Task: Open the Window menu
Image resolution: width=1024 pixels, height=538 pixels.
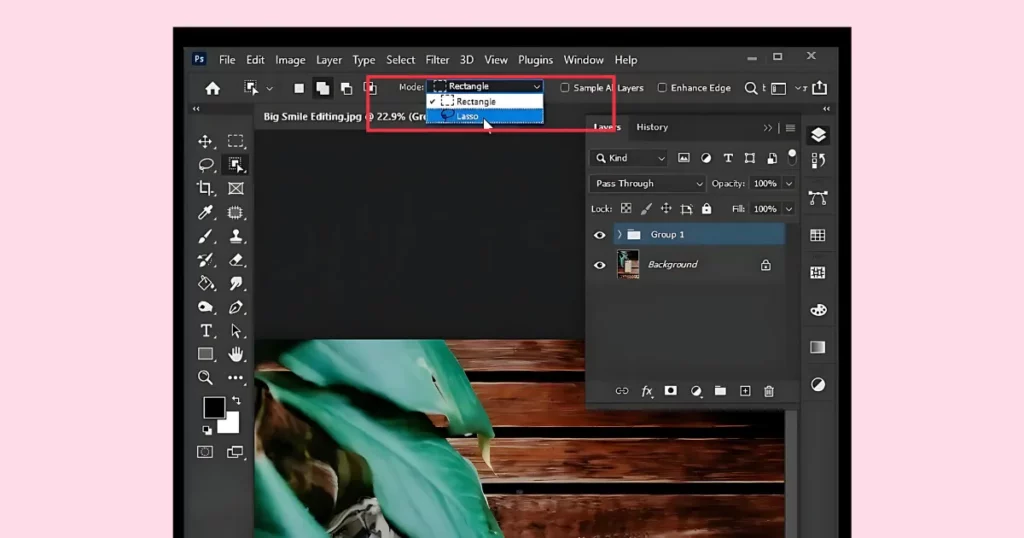Action: 583,59
